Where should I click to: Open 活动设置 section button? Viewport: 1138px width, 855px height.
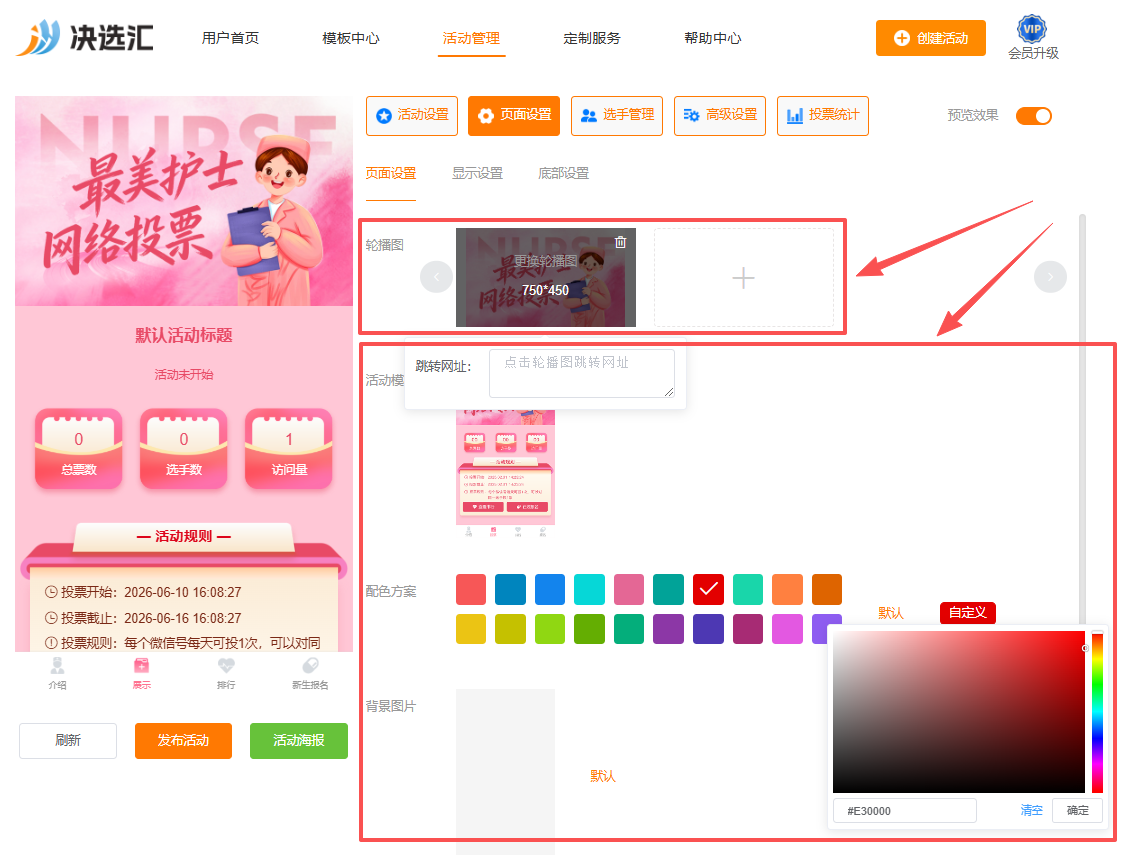412,115
